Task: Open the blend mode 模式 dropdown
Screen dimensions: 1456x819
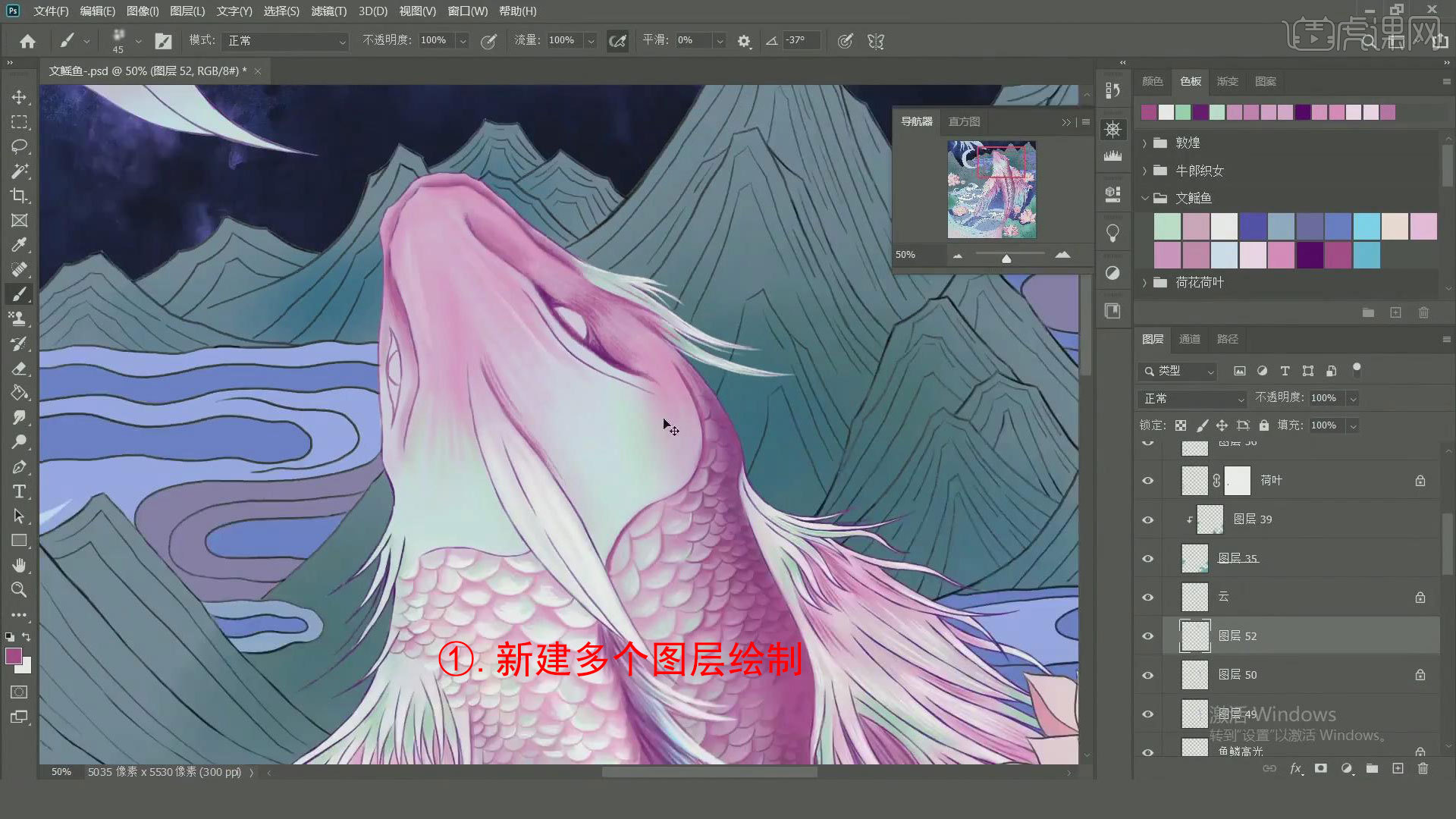Action: (x=285, y=41)
